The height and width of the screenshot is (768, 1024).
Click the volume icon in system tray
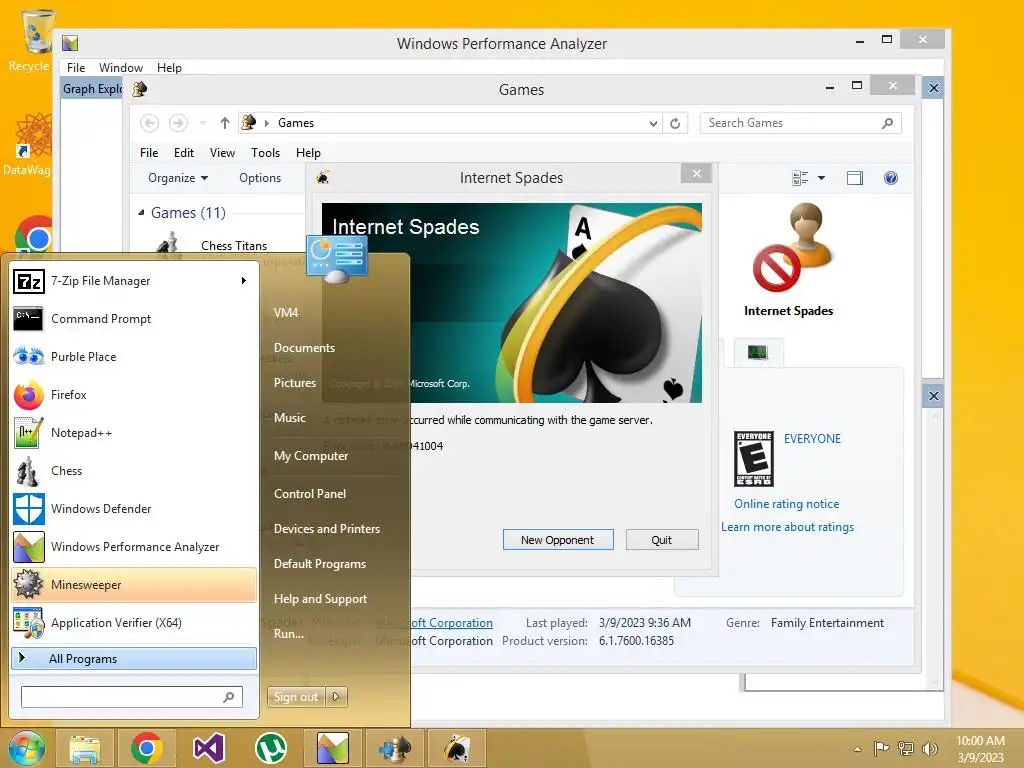click(x=930, y=749)
